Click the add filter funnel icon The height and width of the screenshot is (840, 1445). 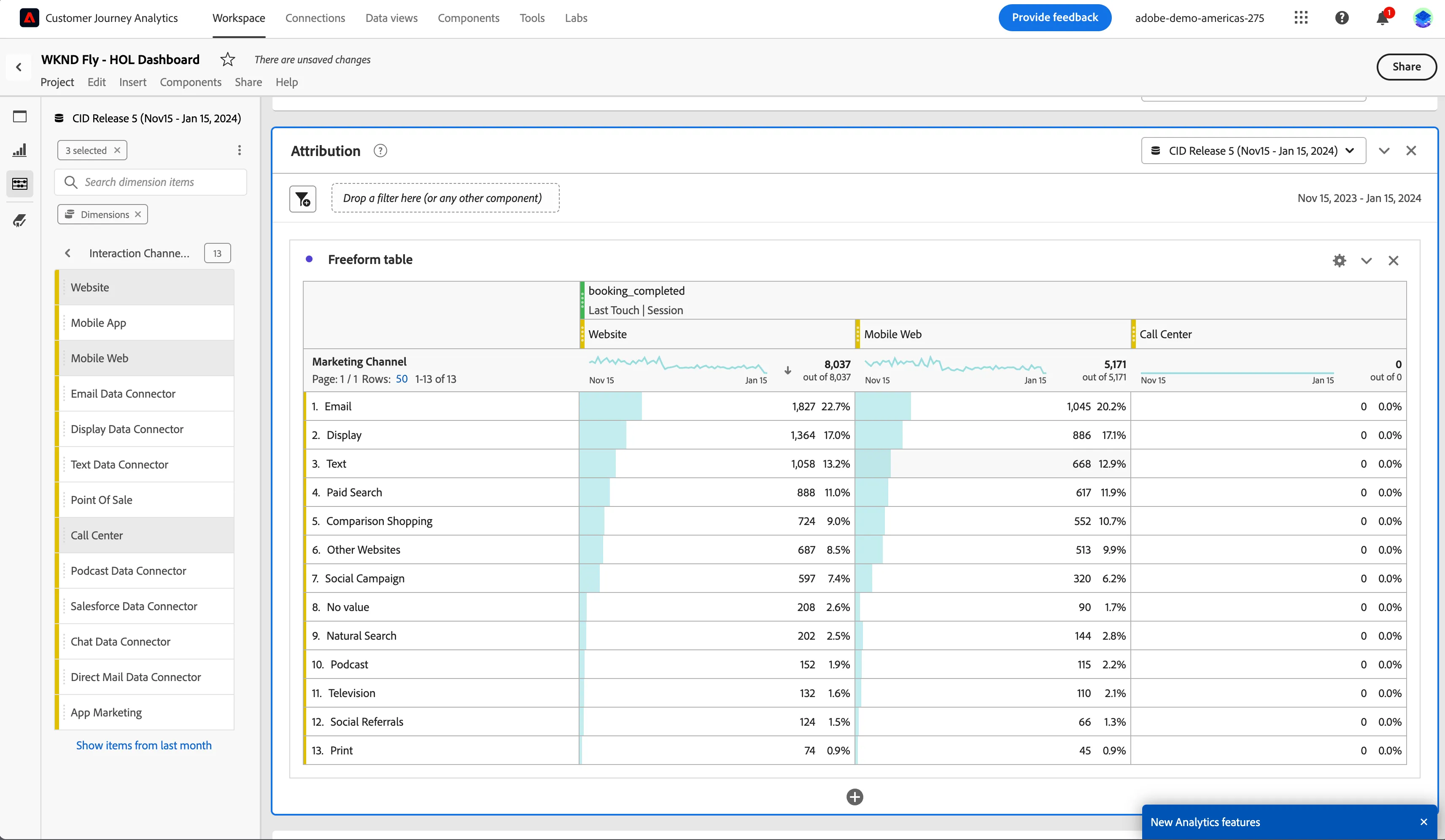[303, 198]
